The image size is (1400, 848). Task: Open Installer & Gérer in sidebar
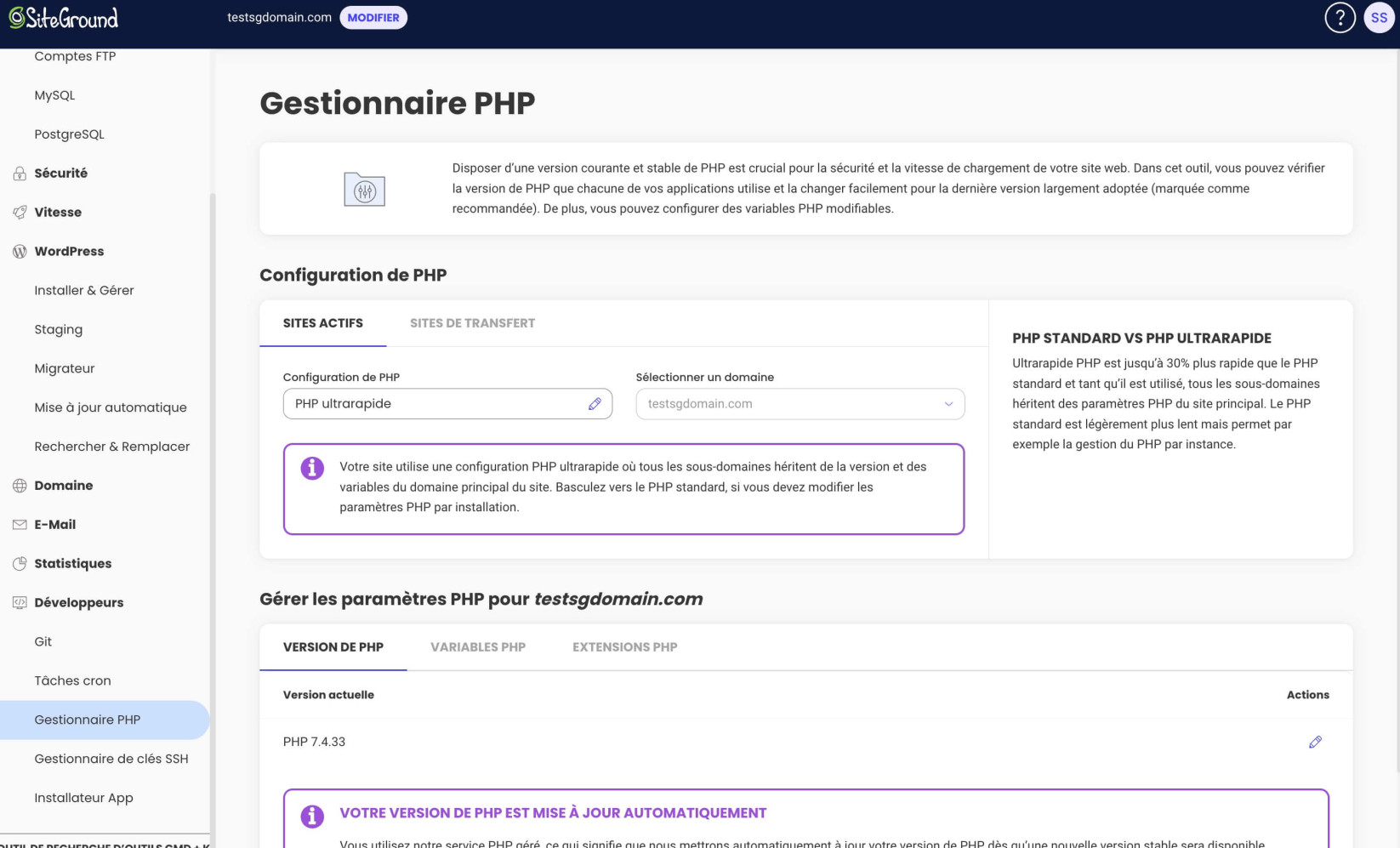pos(84,291)
